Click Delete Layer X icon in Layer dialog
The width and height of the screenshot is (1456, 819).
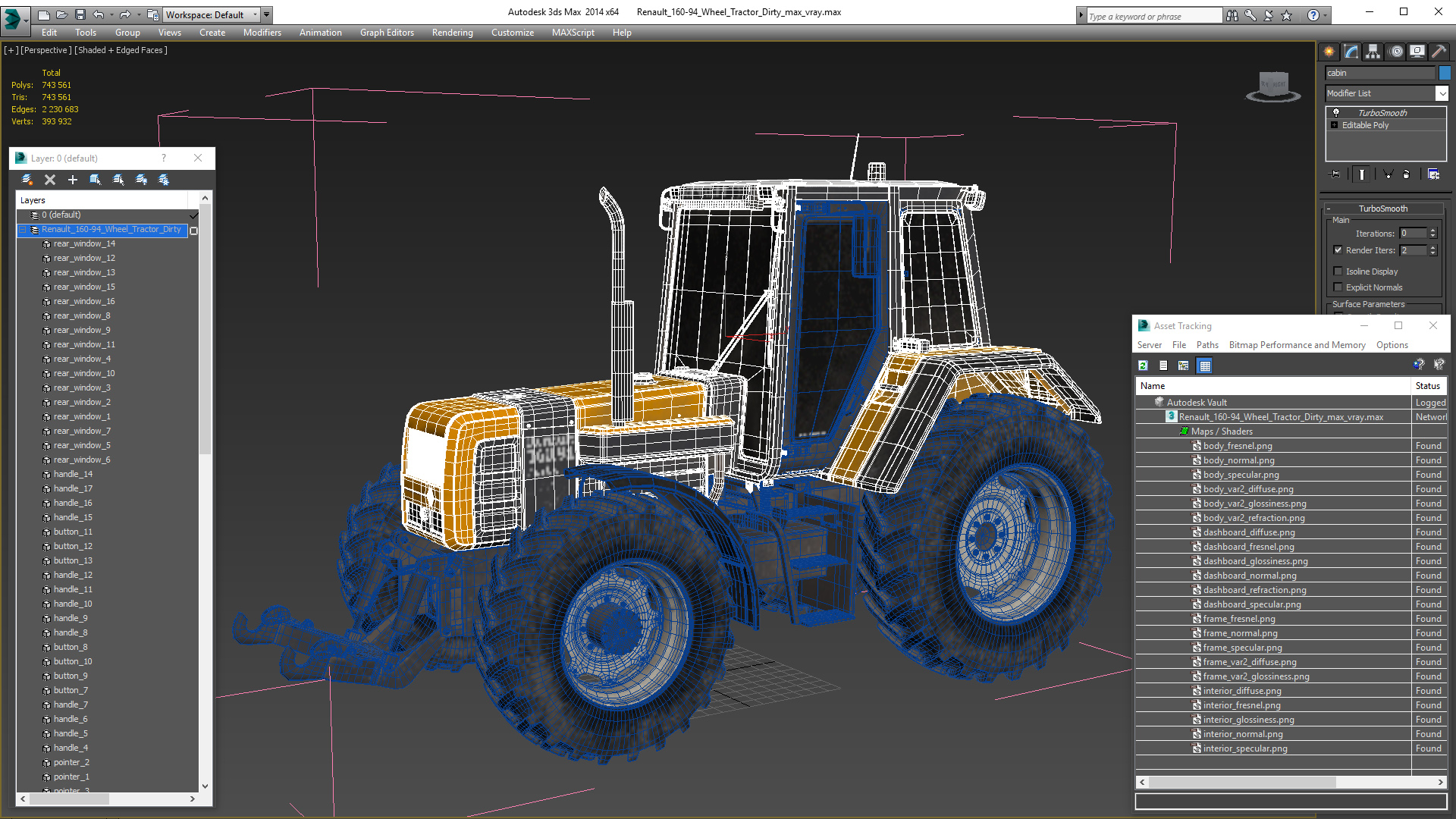pos(50,180)
